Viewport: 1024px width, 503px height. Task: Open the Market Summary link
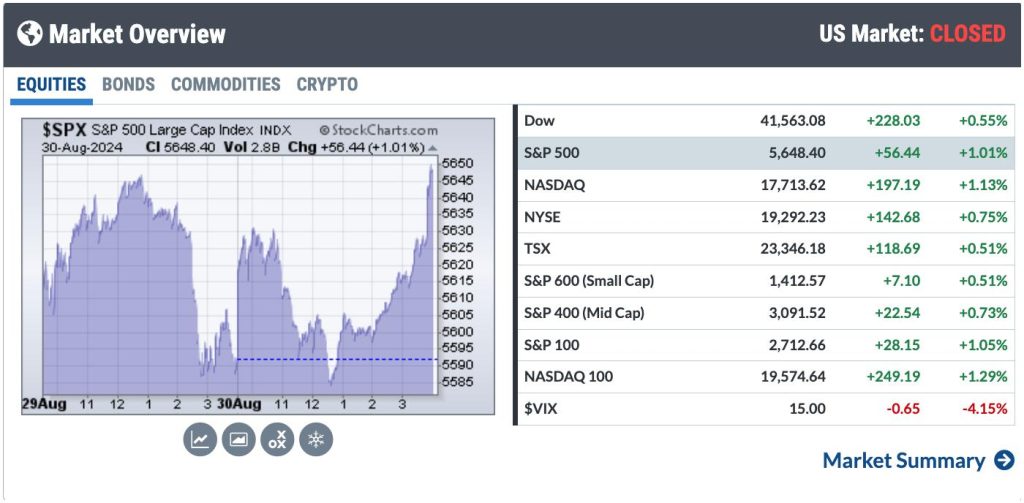903,461
